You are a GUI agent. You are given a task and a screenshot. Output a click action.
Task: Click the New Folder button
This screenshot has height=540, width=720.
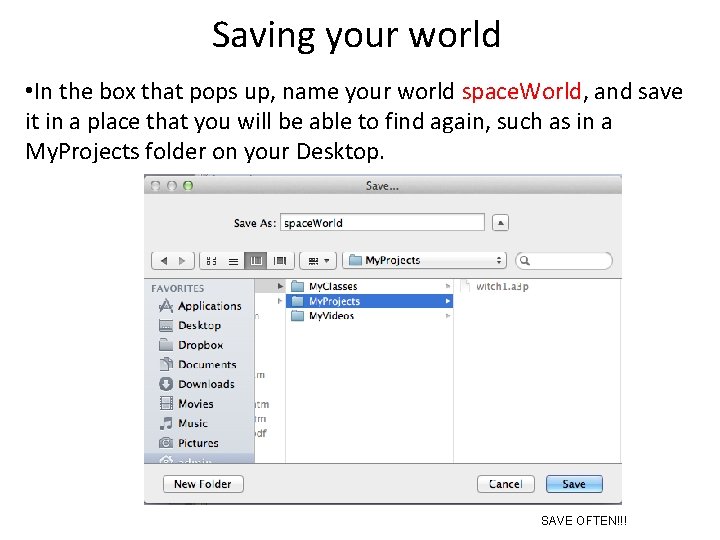pos(203,484)
